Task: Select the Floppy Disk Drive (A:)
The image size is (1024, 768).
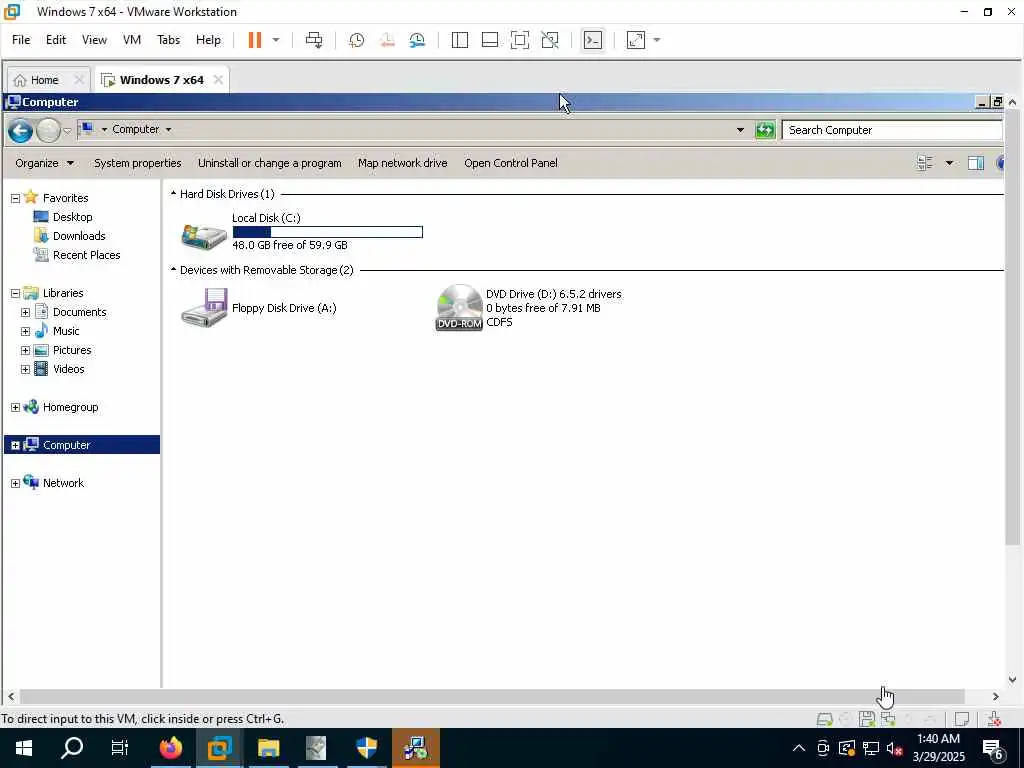Action: tap(259, 308)
